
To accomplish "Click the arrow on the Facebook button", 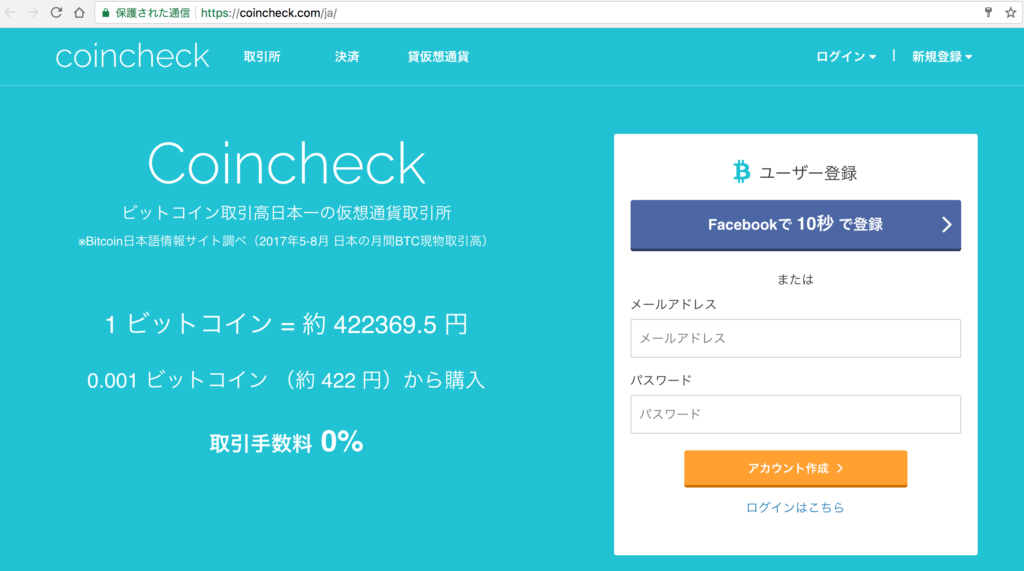I will click(946, 225).
